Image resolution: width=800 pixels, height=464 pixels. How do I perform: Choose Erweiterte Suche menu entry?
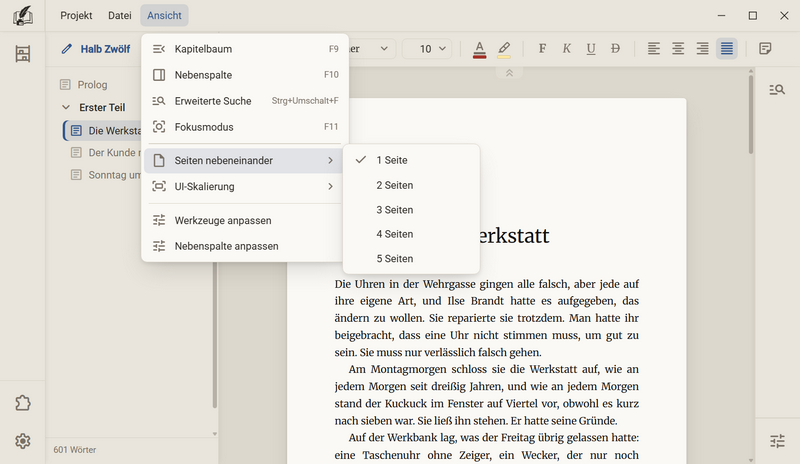click(x=245, y=101)
